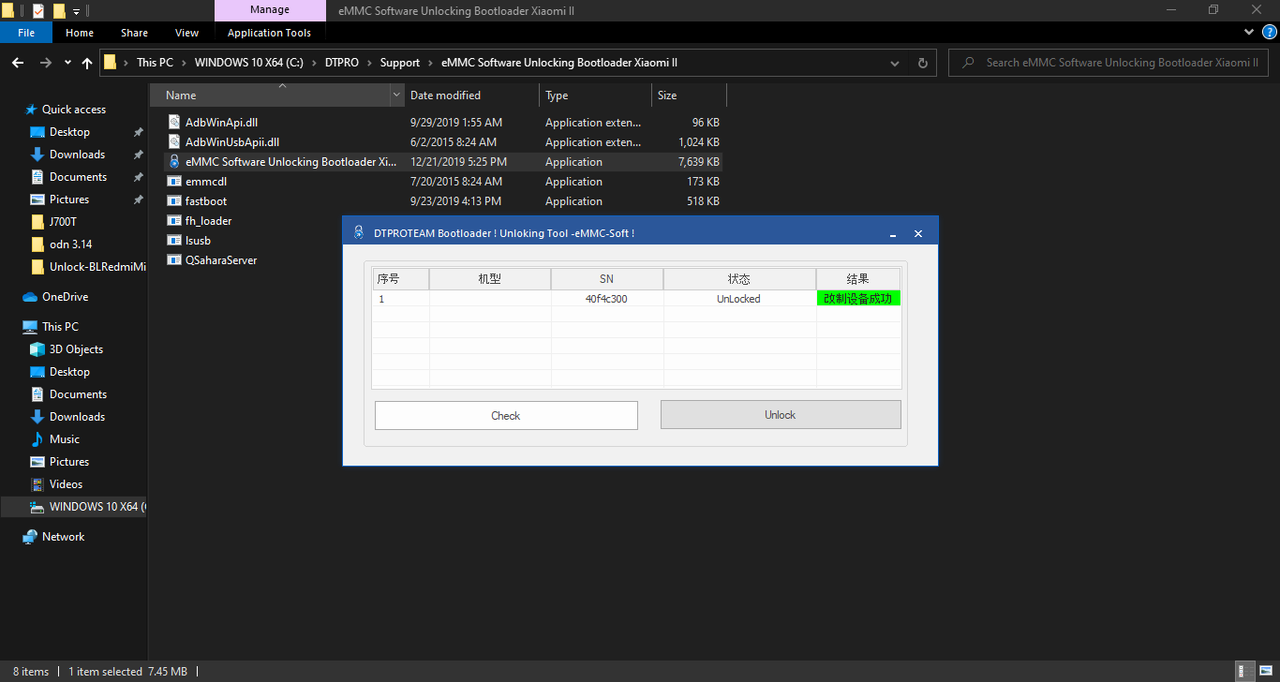The image size is (1280, 682).
Task: Select the fastboot application file
Action: [x=206, y=201]
